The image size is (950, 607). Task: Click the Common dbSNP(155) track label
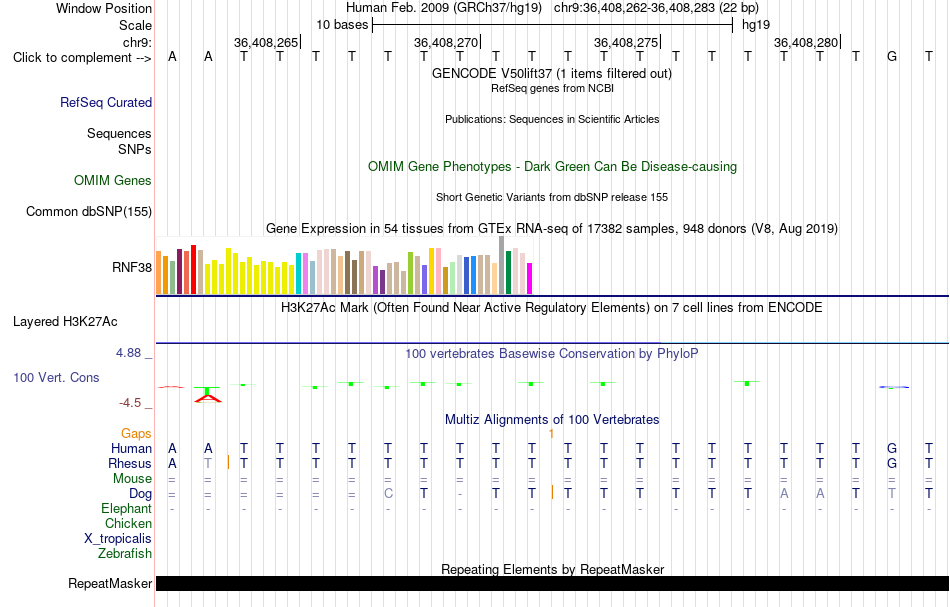pos(89,211)
